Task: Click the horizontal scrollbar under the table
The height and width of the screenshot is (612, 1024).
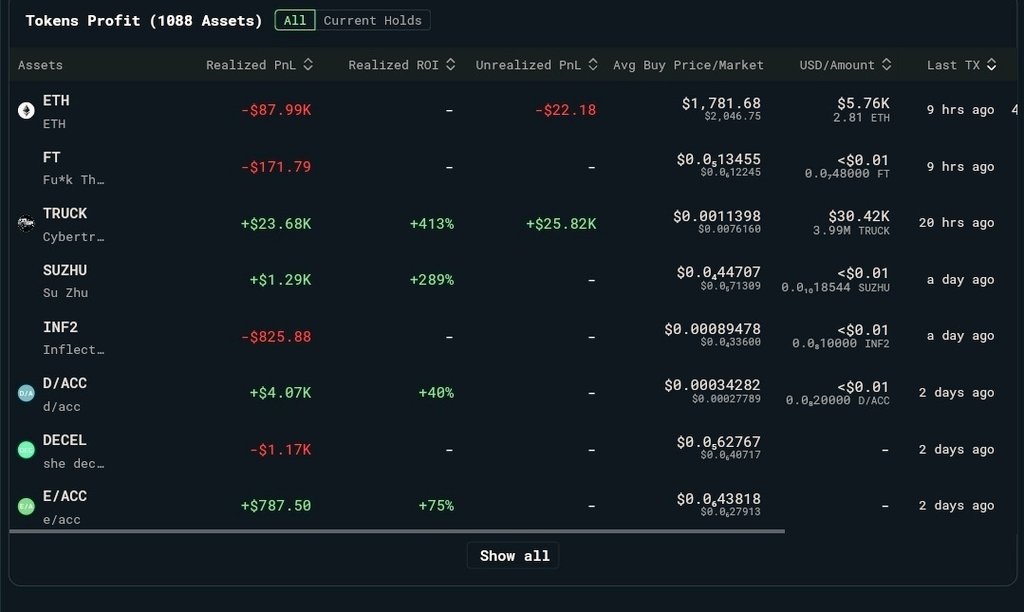Action: [x=397, y=531]
